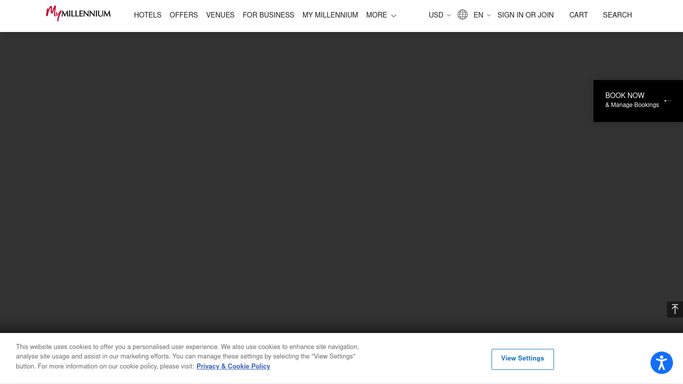The height and width of the screenshot is (384, 683).
Task: Expand the Book Now panel arrow
Action: click(667, 101)
